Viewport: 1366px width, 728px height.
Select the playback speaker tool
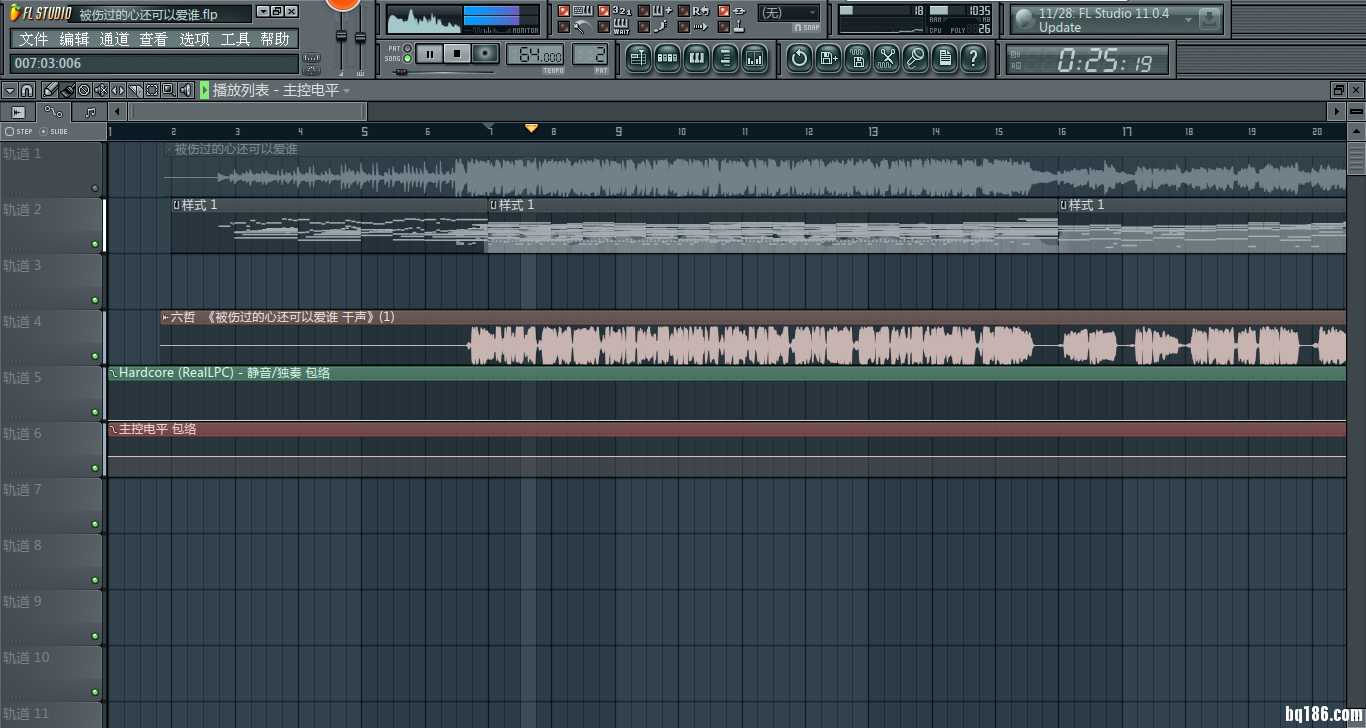click(186, 90)
